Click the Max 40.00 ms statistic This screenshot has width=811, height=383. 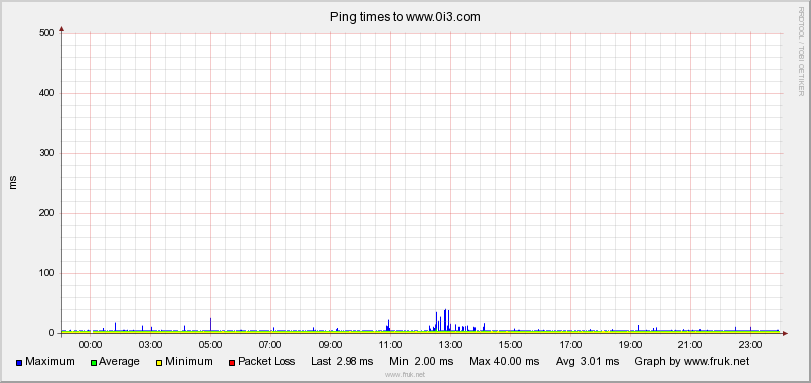click(x=504, y=362)
